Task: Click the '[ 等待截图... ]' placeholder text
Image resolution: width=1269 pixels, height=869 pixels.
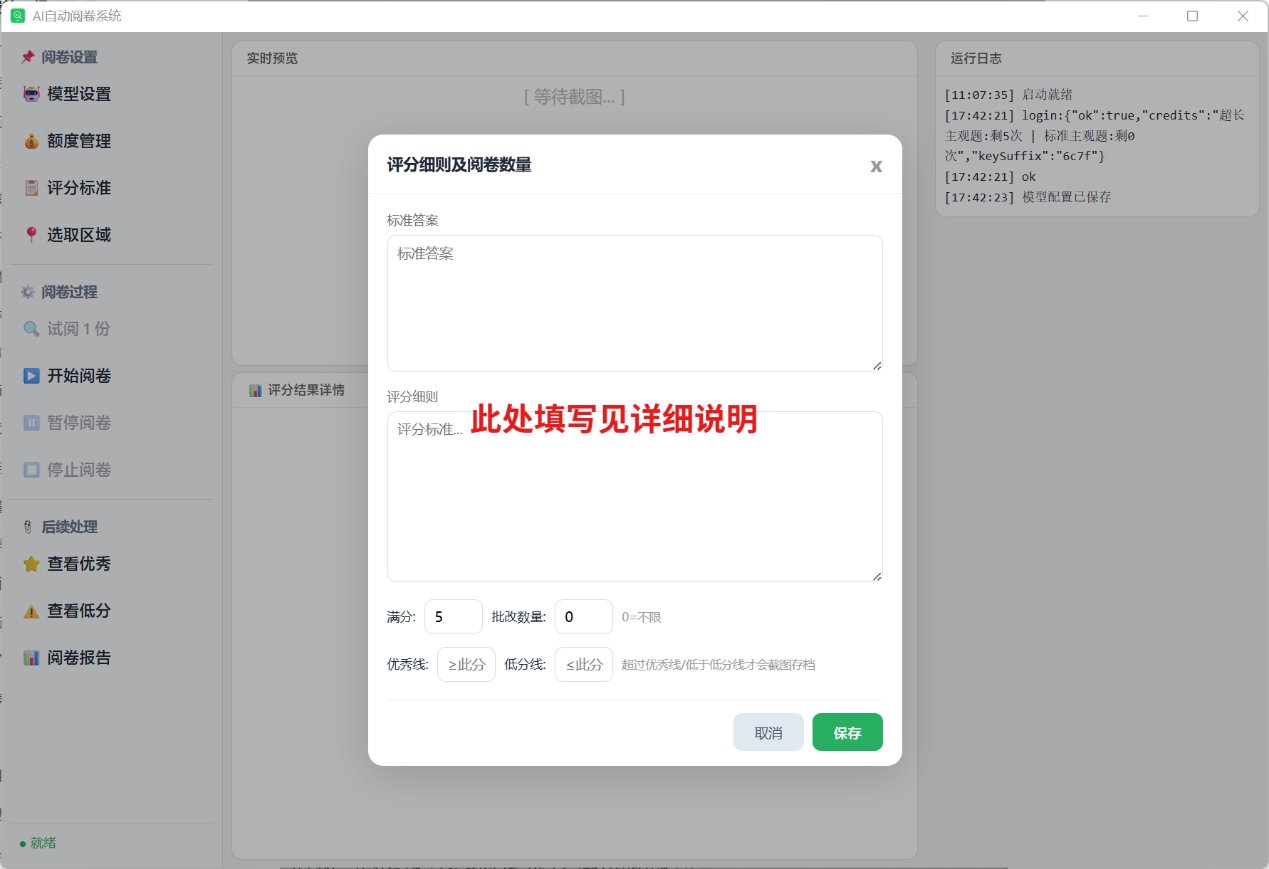Action: [574, 97]
